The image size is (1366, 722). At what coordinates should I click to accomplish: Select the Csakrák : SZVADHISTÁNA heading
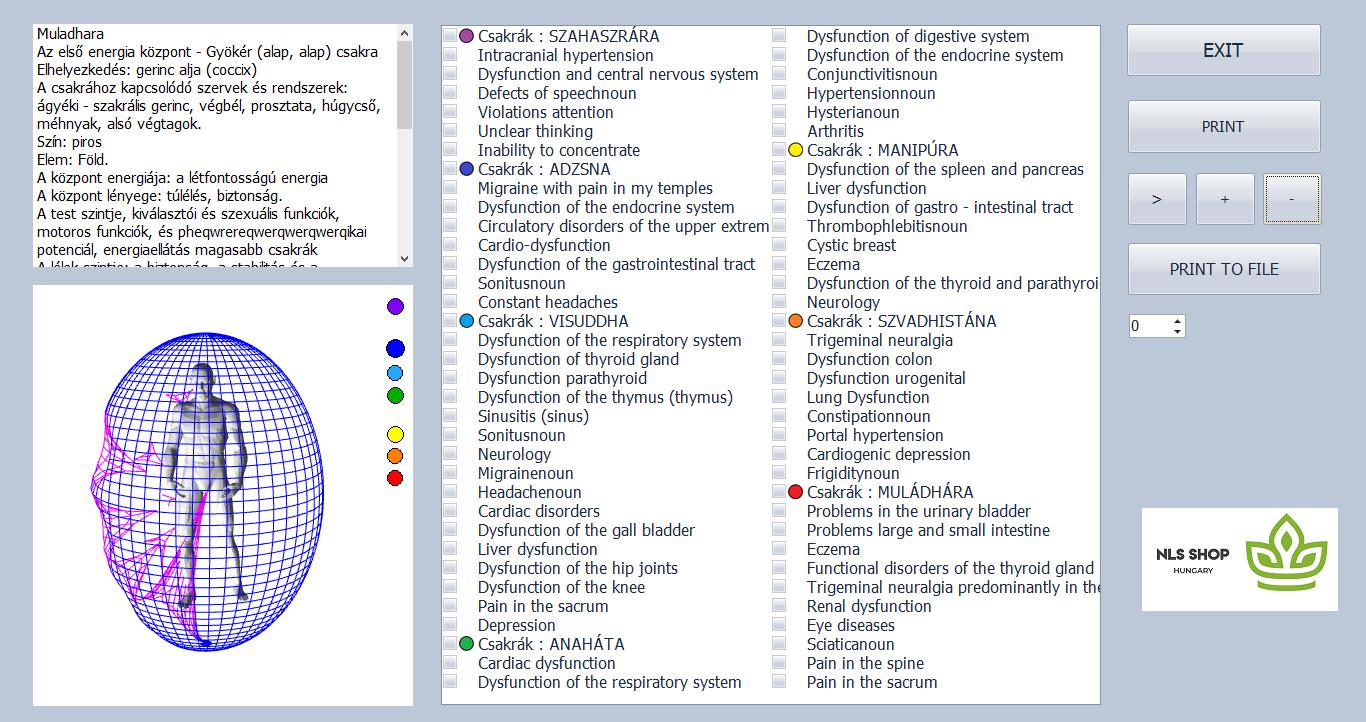tap(902, 321)
